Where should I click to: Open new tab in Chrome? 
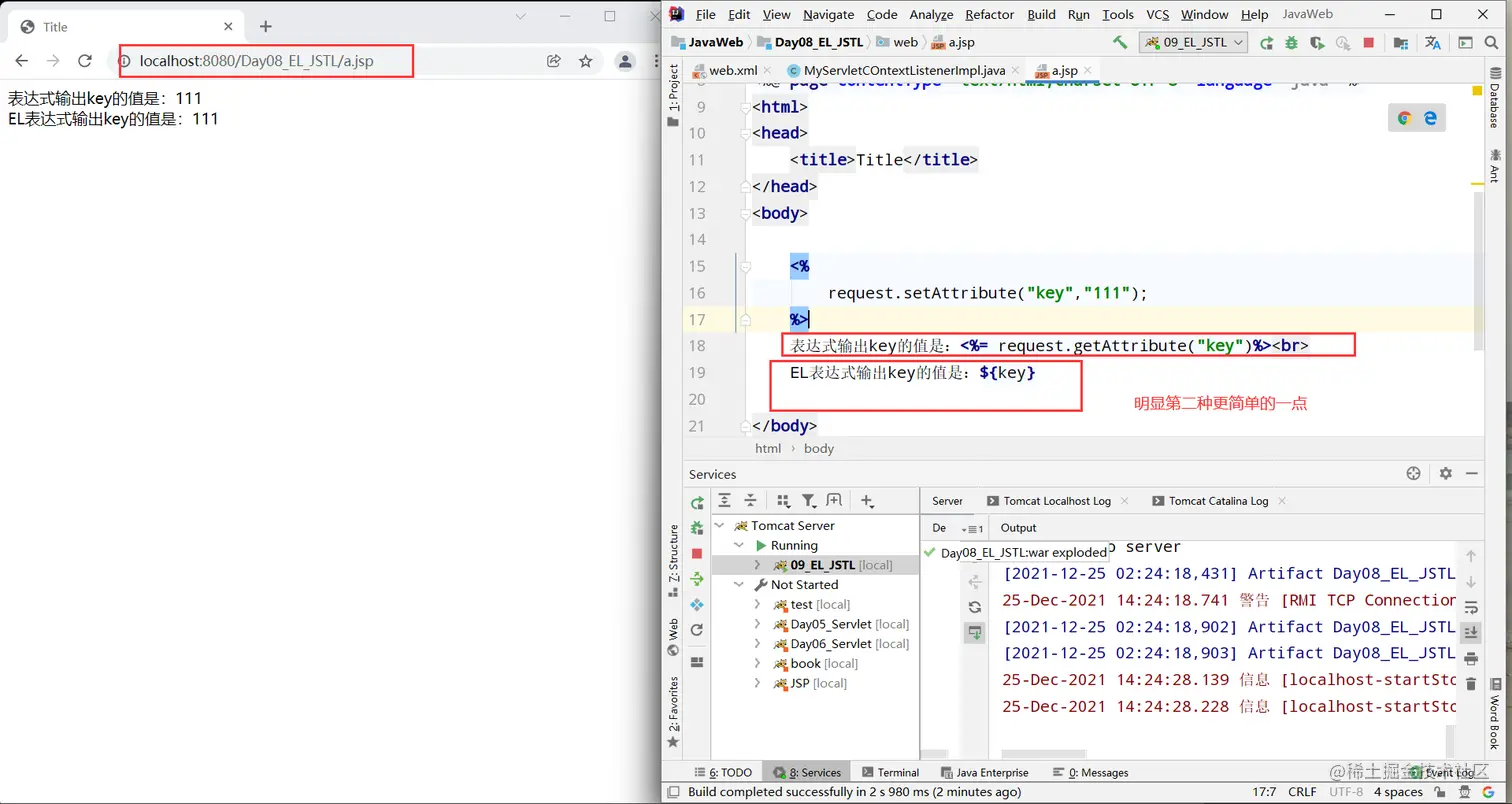[266, 26]
